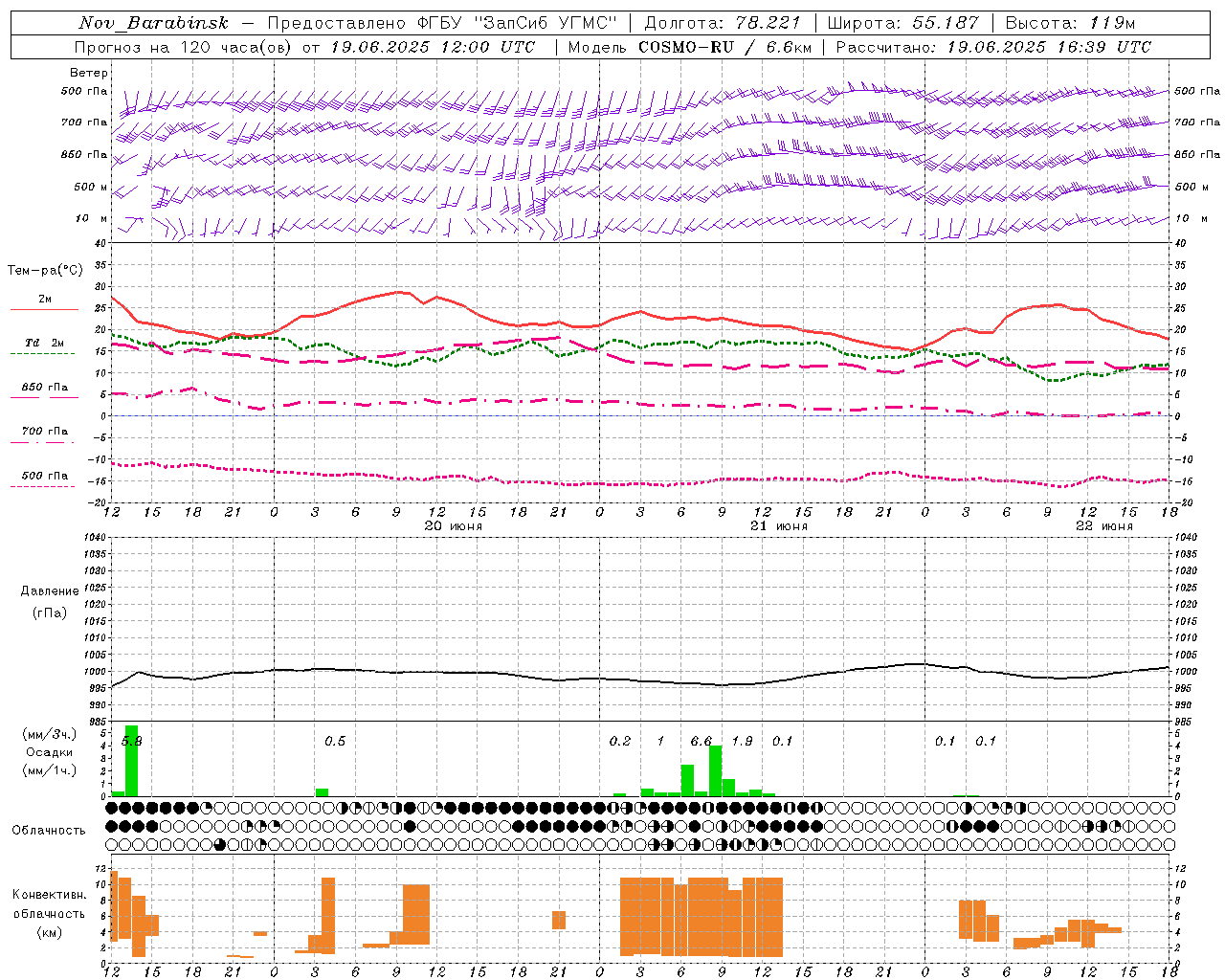
Task: Click the dotted 500 гПа temperature legend entry
Action: tap(45, 476)
